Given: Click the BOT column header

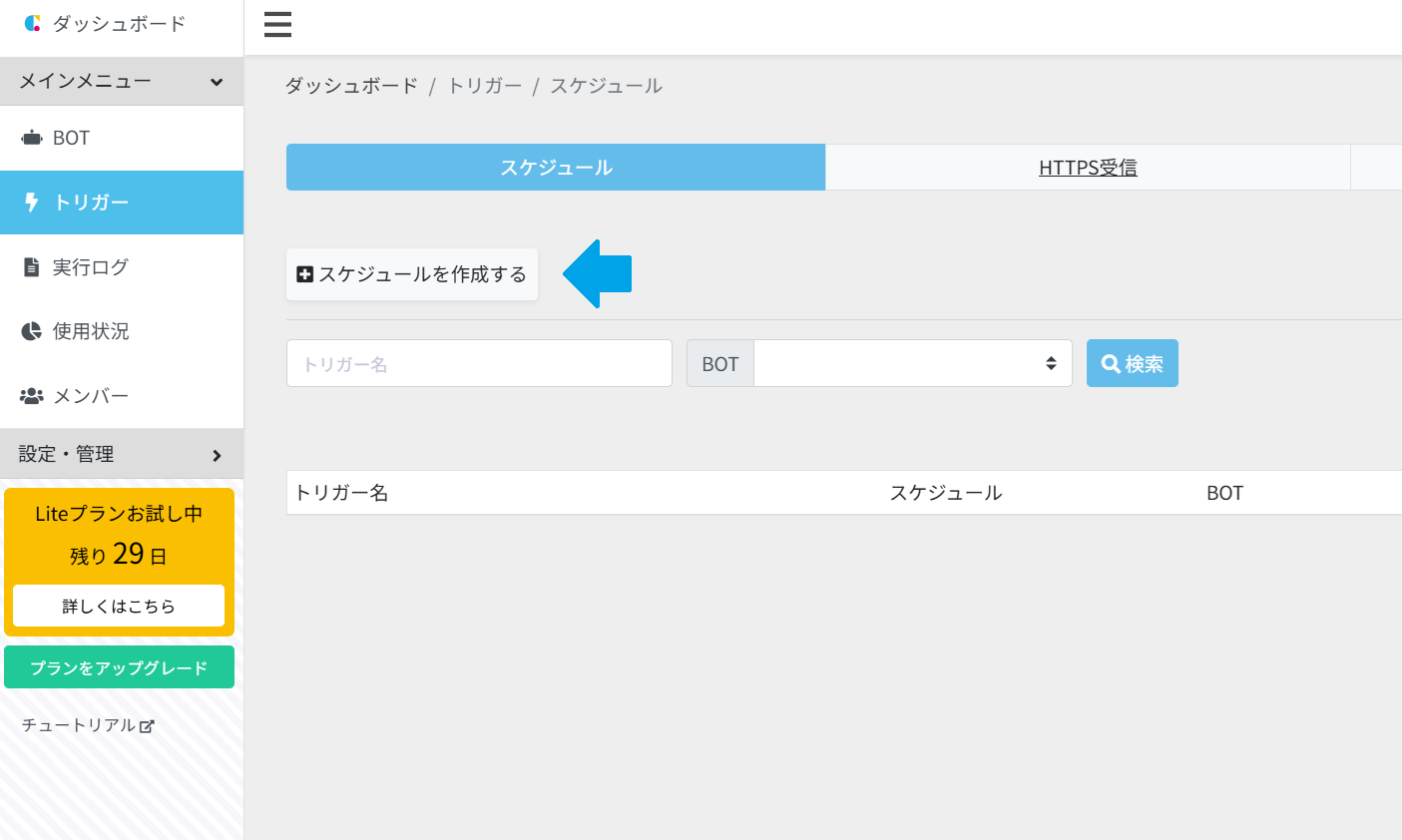Looking at the screenshot, I should (1224, 493).
